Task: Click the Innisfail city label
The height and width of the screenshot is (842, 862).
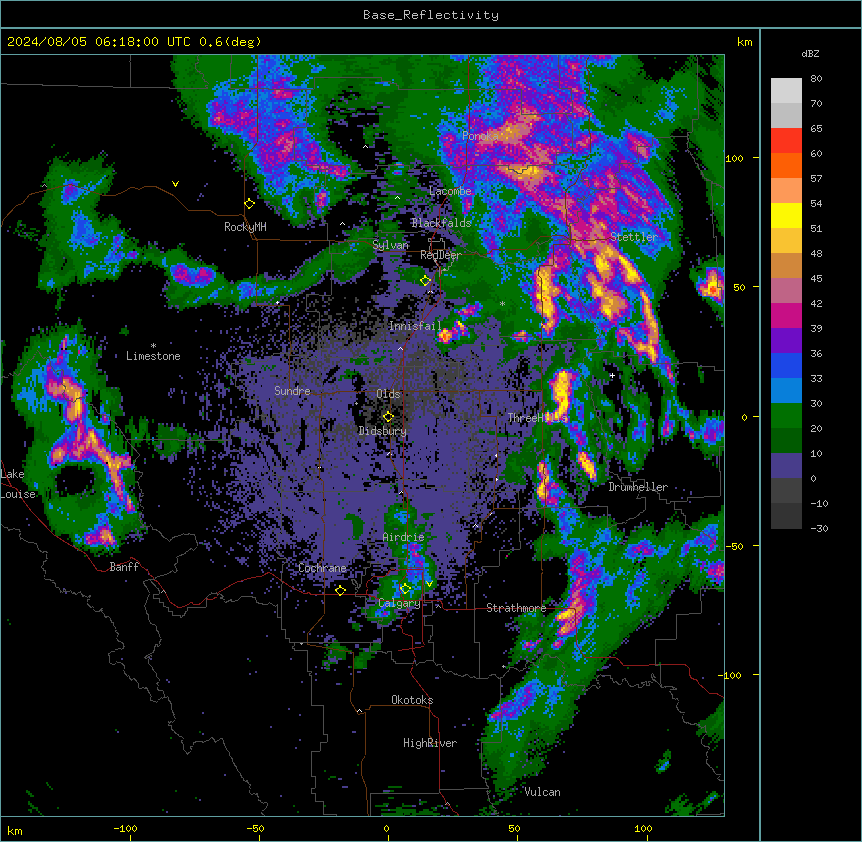Action: coord(415,326)
